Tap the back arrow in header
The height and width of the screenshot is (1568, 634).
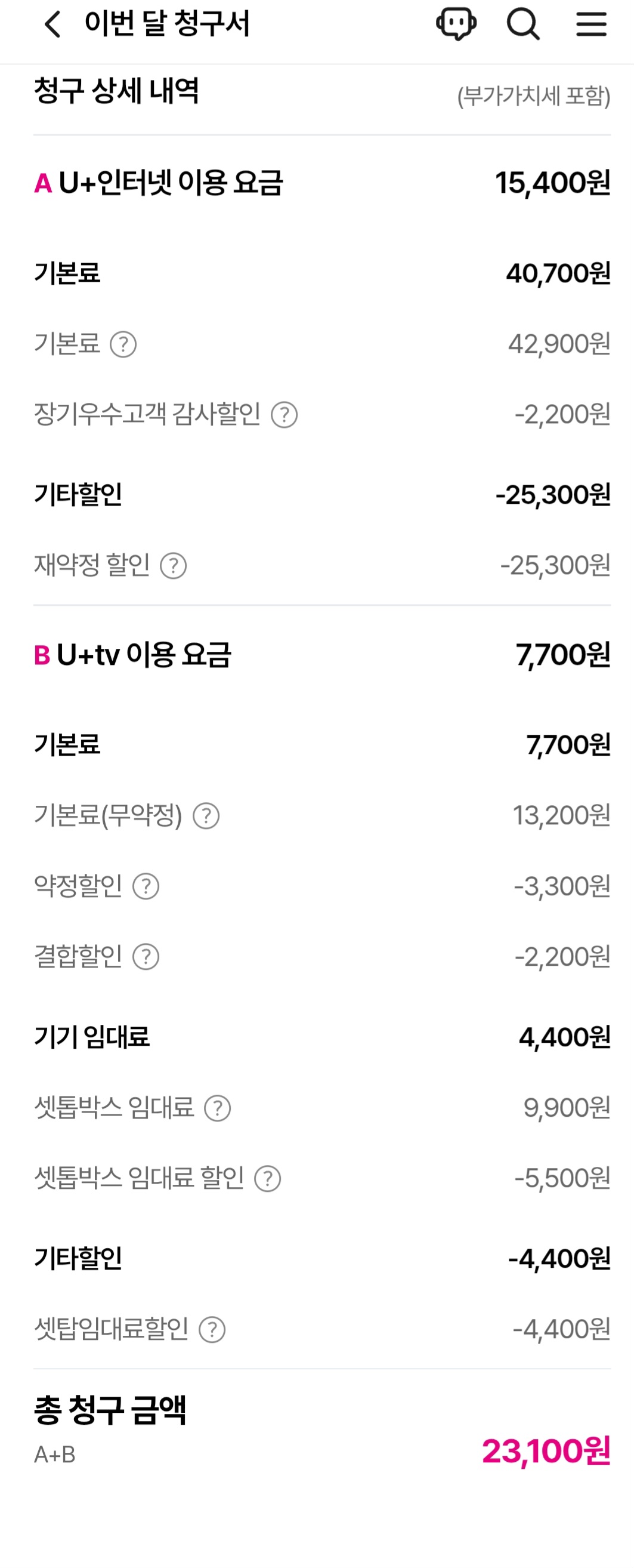point(53,25)
